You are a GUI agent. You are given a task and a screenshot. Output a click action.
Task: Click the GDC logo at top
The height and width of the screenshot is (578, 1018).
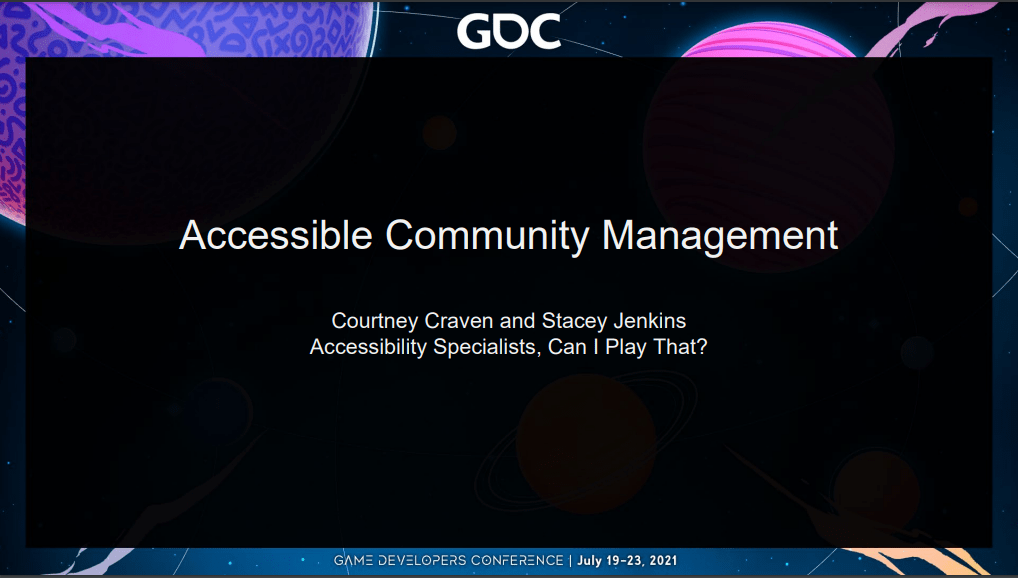(508, 30)
